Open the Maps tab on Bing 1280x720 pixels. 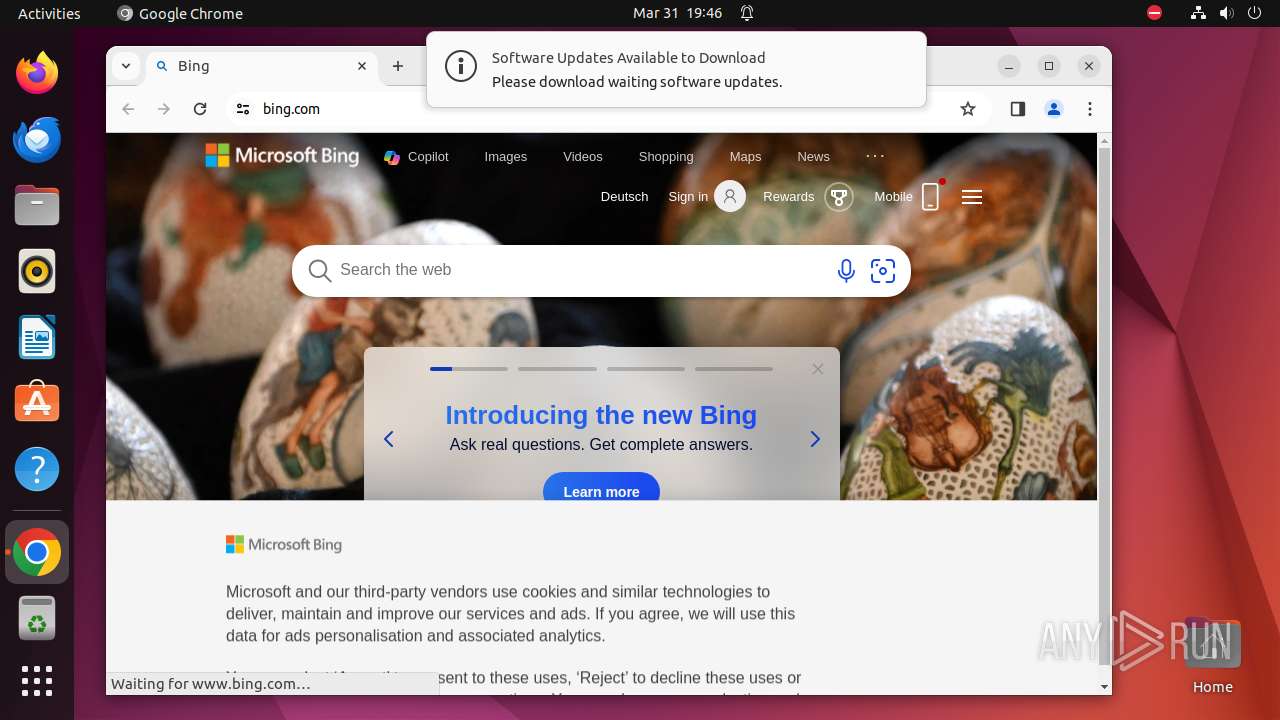tap(745, 157)
